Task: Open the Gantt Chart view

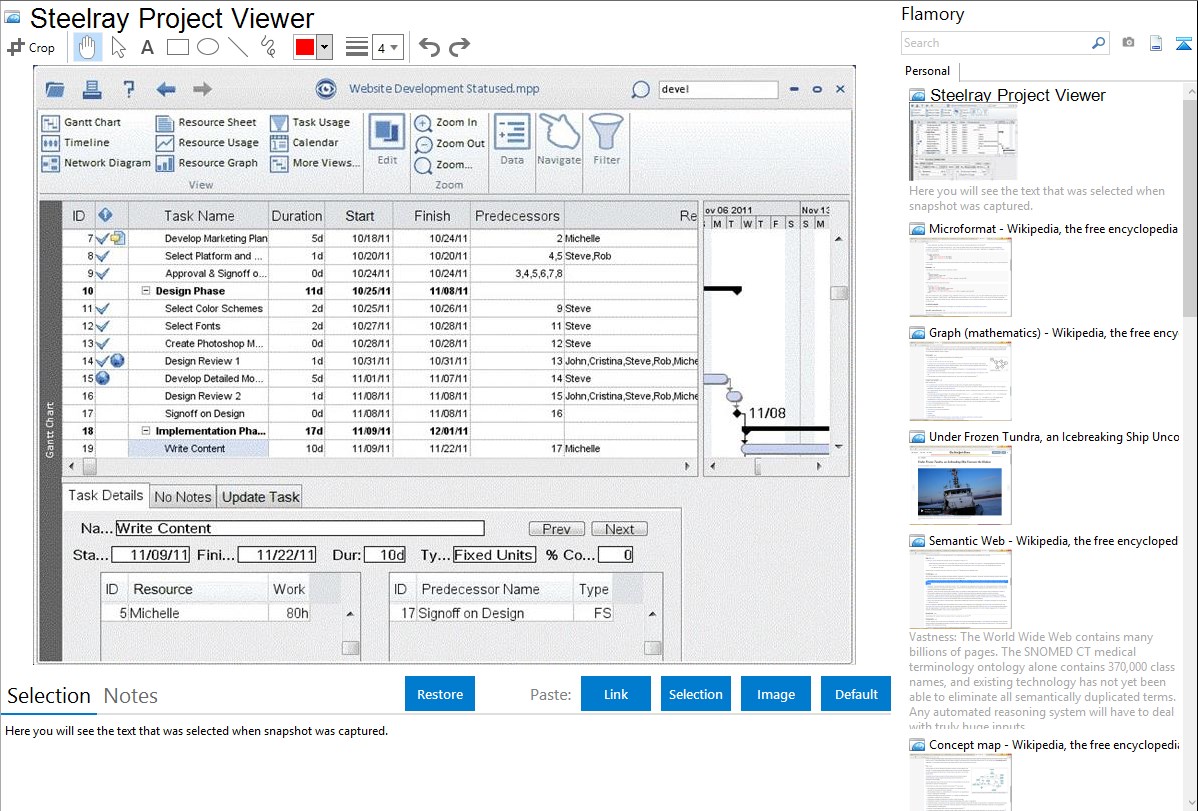Action: [82, 122]
